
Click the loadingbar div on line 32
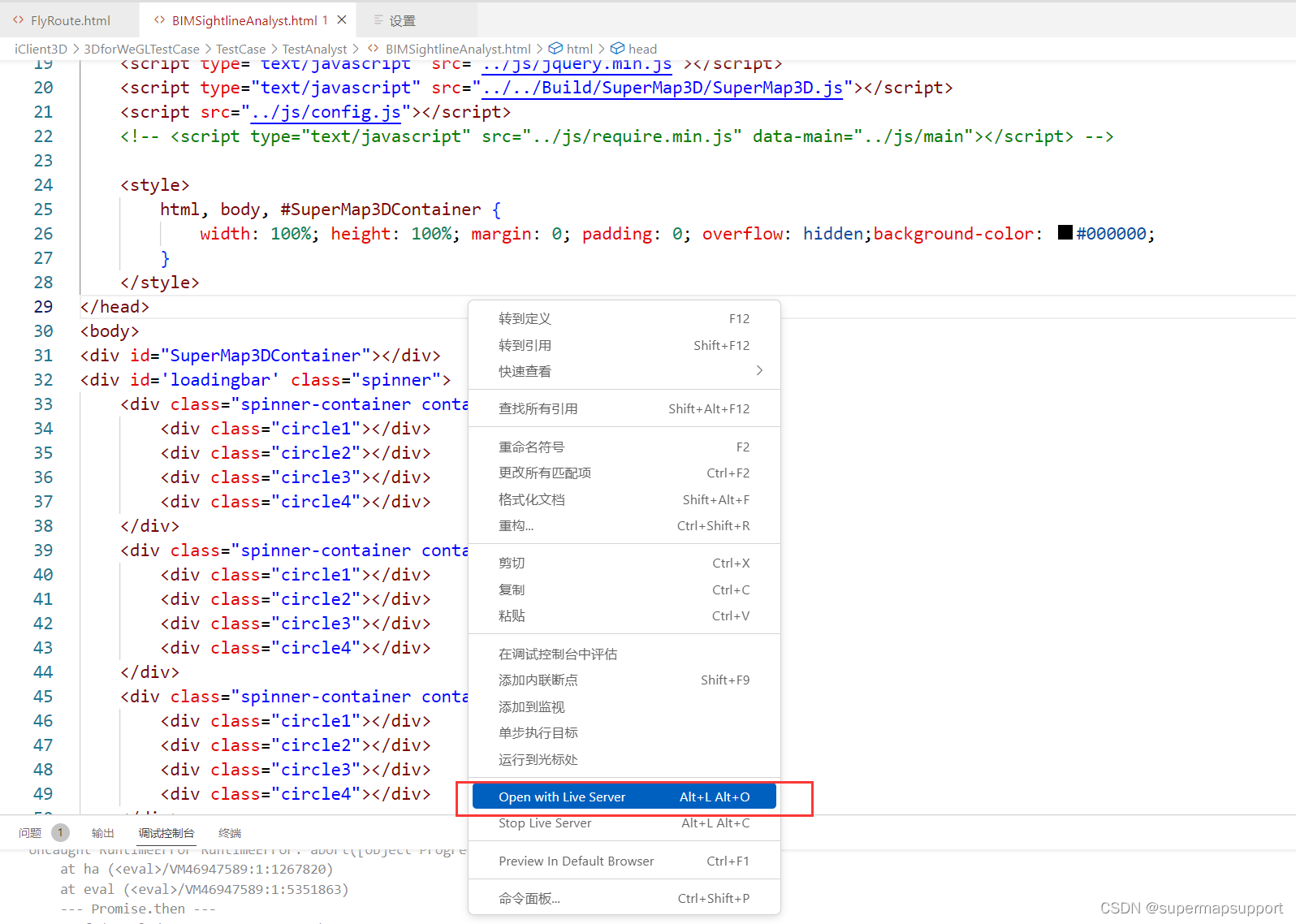pos(265,380)
